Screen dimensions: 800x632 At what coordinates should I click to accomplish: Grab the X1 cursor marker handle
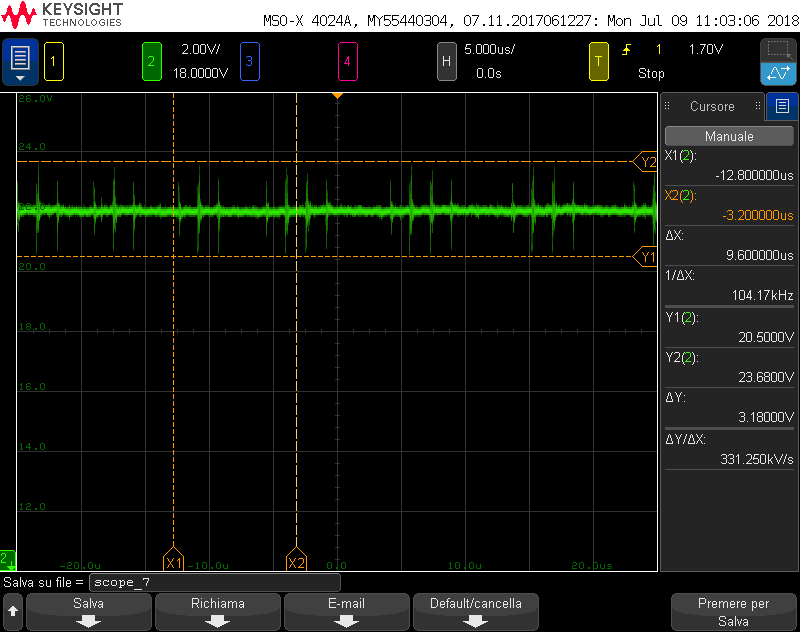[x=173, y=560]
